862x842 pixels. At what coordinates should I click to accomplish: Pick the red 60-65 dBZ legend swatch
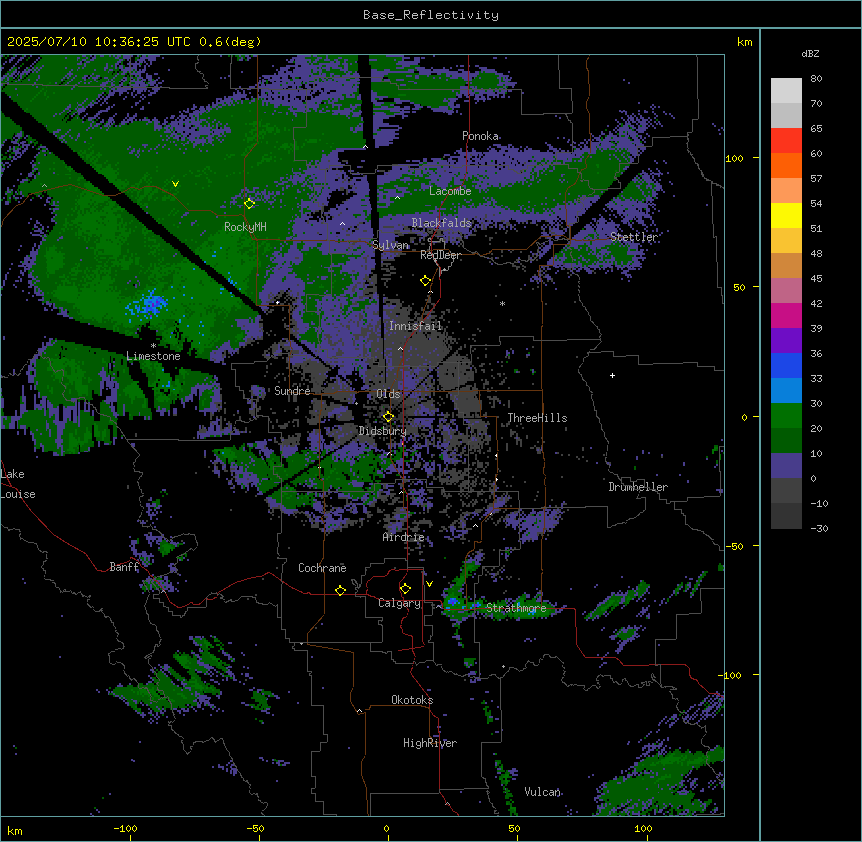point(786,140)
